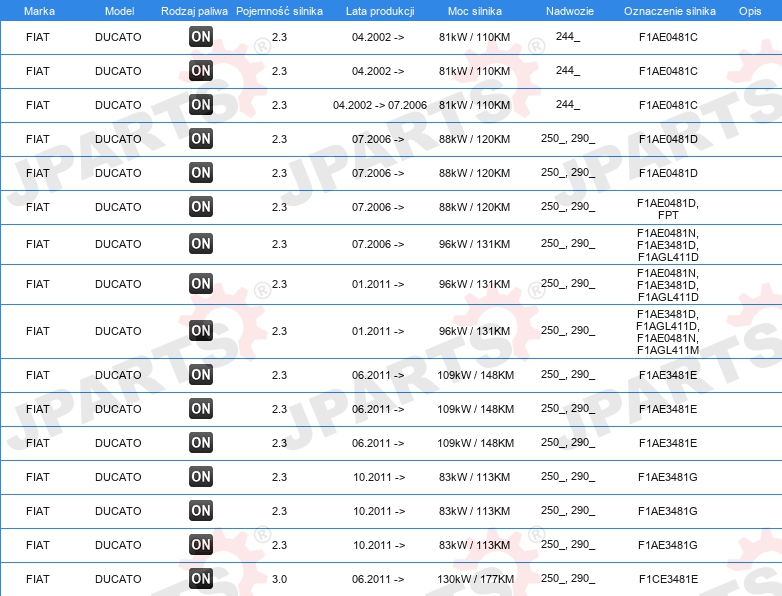Select the four-code engine cell containing F1AGL411M
Screen dimensions: 782x596
click(668, 332)
